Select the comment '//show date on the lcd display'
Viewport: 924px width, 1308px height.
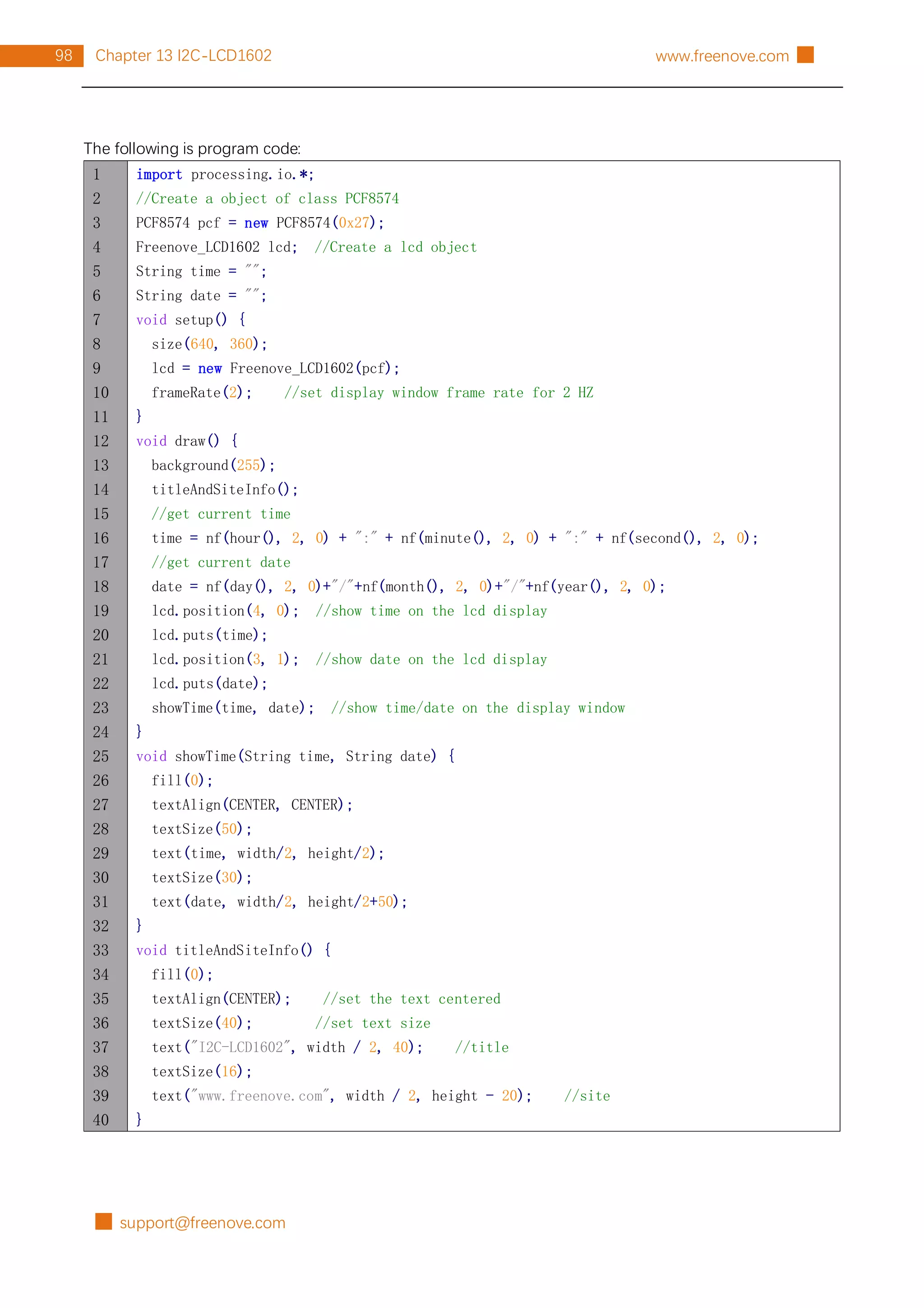click(x=431, y=659)
